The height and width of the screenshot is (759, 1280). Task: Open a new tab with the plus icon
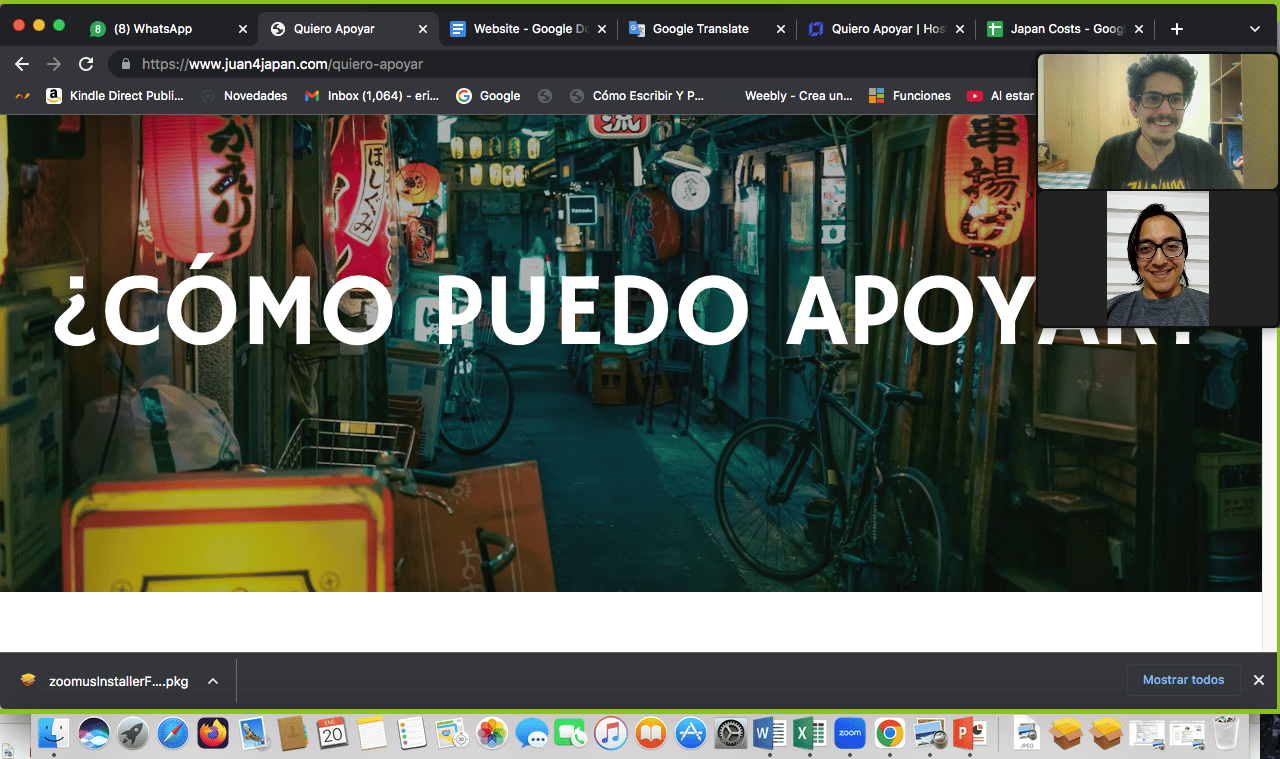pyautogui.click(x=1177, y=29)
